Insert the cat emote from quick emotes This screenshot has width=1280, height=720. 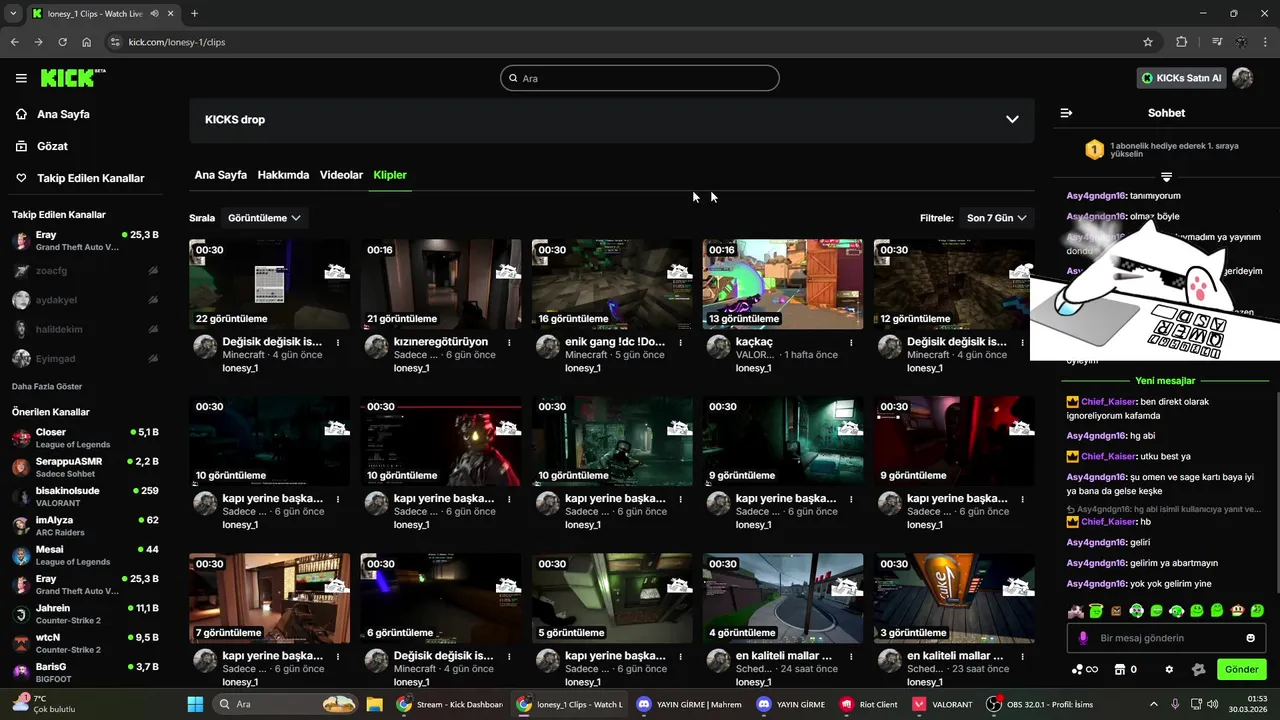[1075, 610]
